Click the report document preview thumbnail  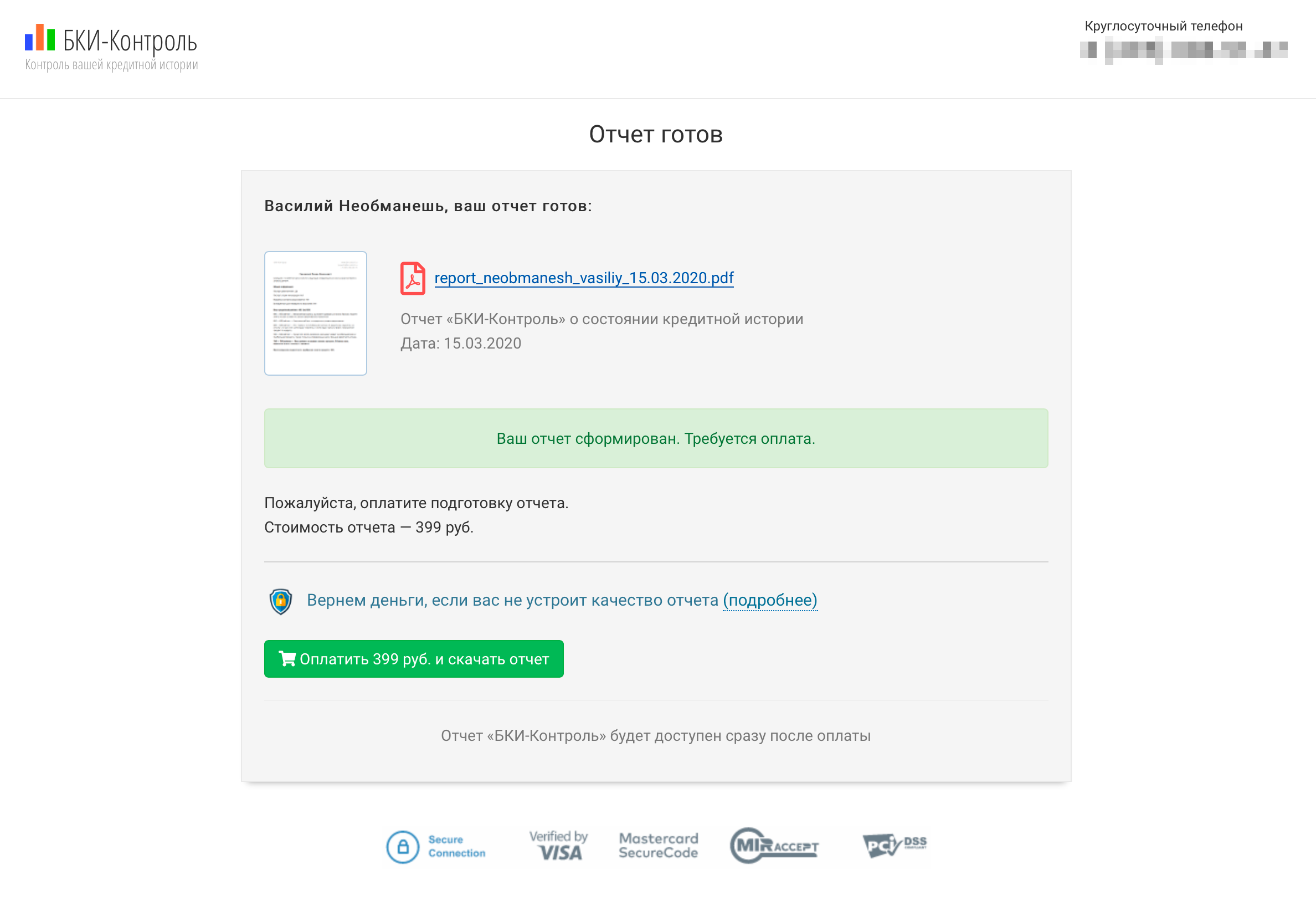(315, 314)
